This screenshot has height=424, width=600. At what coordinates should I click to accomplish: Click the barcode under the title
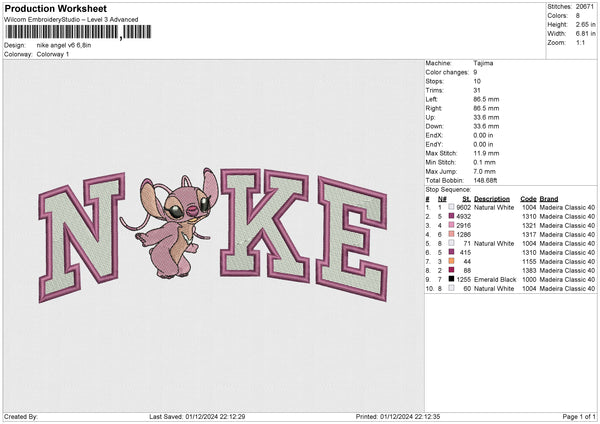point(78,32)
